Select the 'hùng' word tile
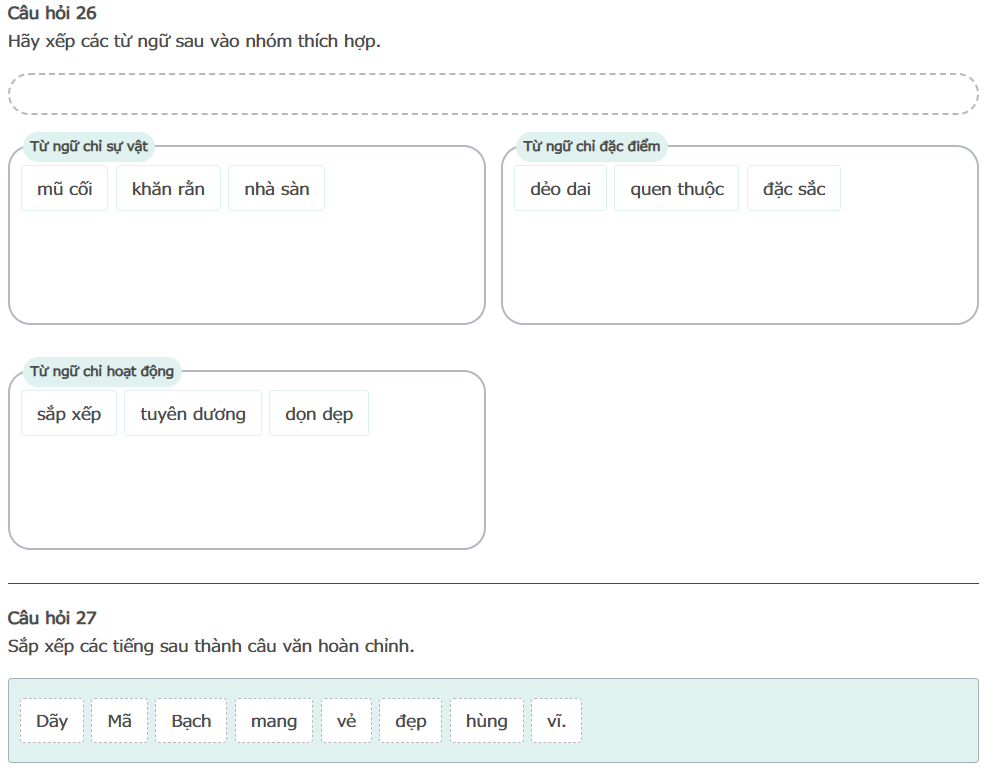 click(486, 721)
